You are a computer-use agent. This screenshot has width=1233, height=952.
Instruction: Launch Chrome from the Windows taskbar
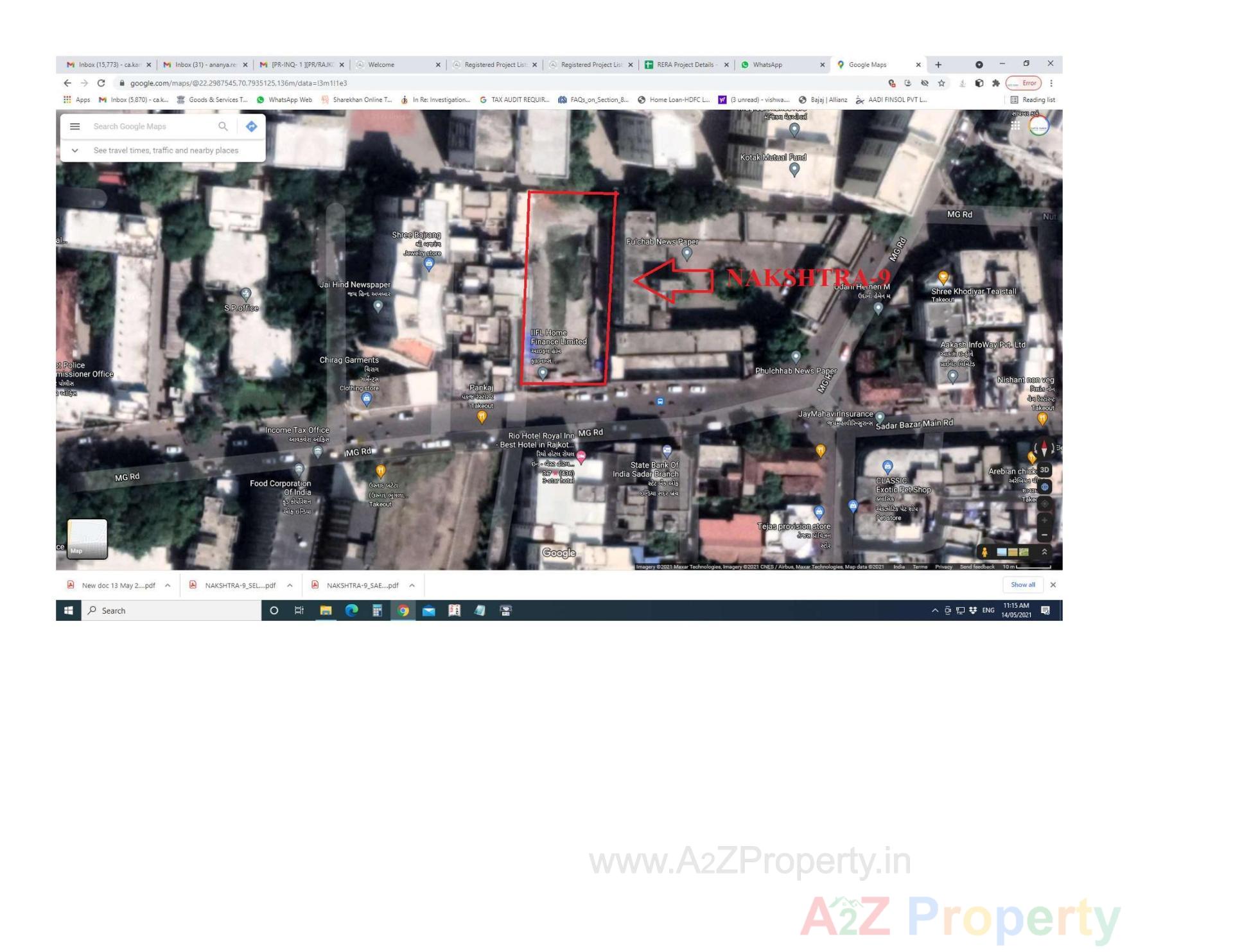pyautogui.click(x=403, y=610)
